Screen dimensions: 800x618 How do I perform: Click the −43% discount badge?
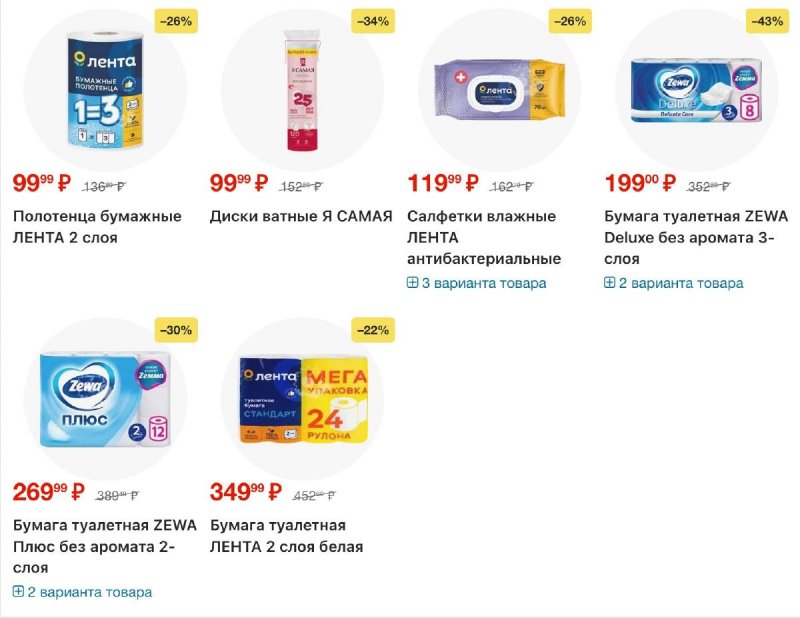767,21
